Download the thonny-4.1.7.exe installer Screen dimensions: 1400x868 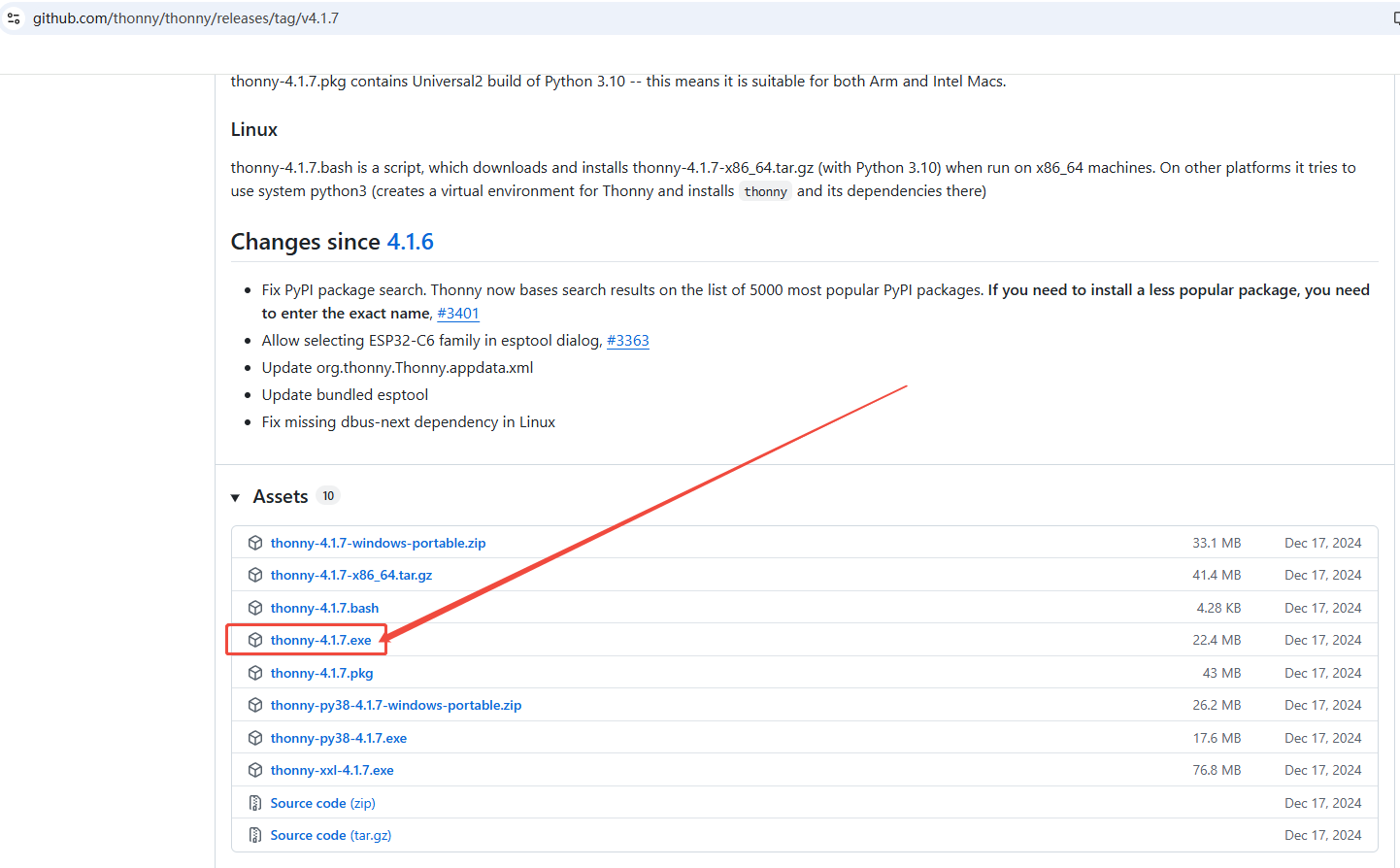pos(320,640)
